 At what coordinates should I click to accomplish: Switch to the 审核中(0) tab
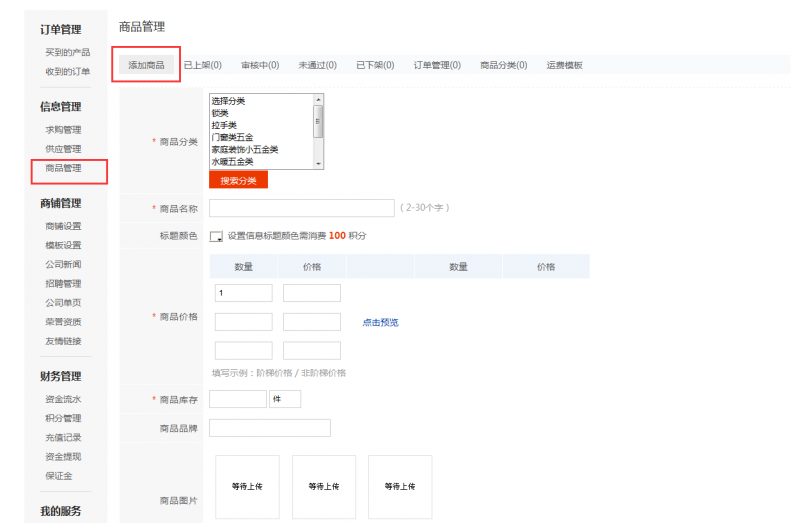[260, 65]
